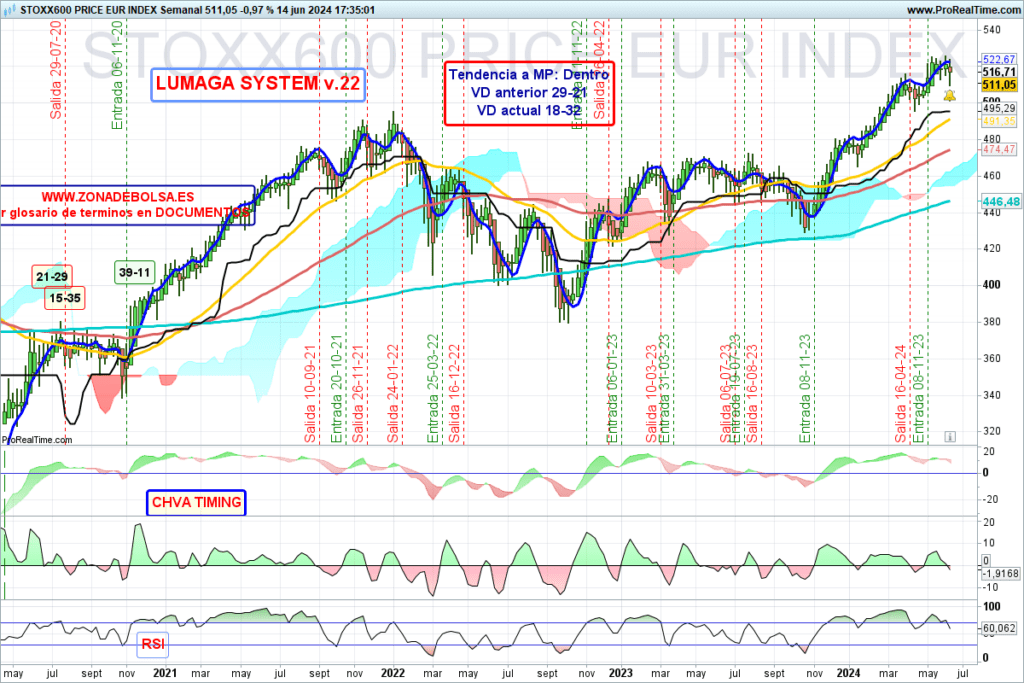Screen dimensions: 1024x683
Task: Select the Salida 10-09-21 marker label
Action: point(310,394)
